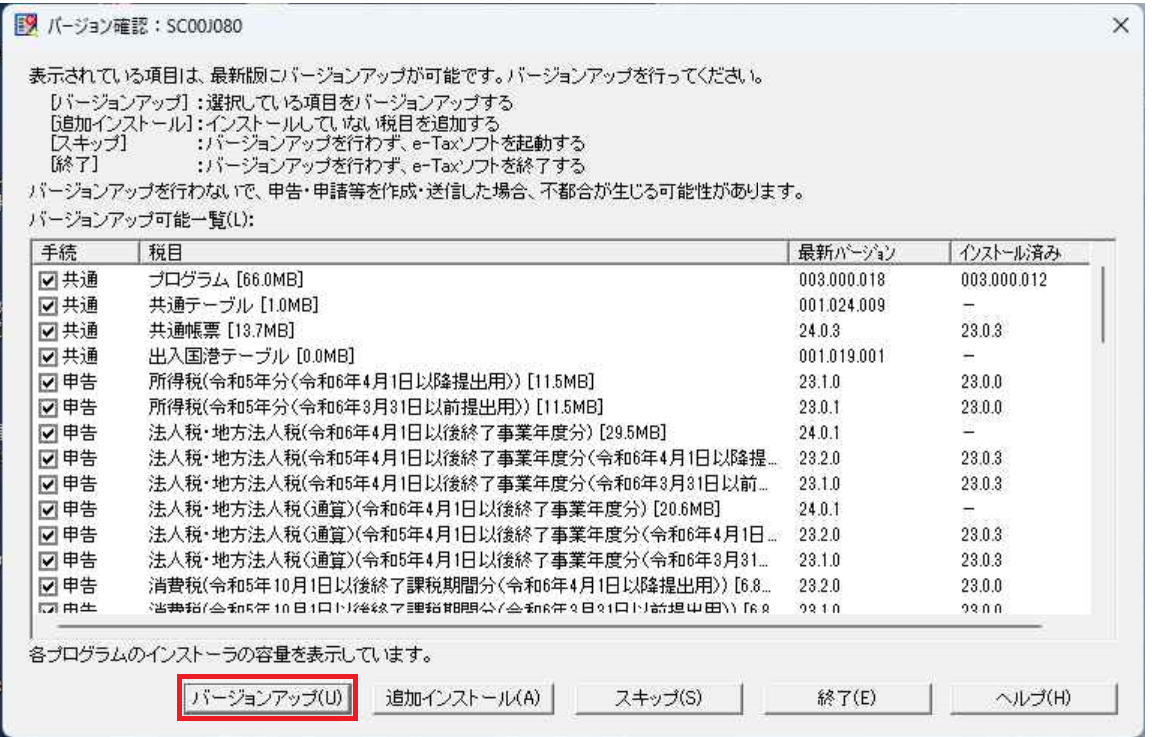The height and width of the screenshot is (737, 1152).
Task: Uncheck the プログラム [66.0MB] checkbox
Action: pyautogui.click(x=48, y=280)
